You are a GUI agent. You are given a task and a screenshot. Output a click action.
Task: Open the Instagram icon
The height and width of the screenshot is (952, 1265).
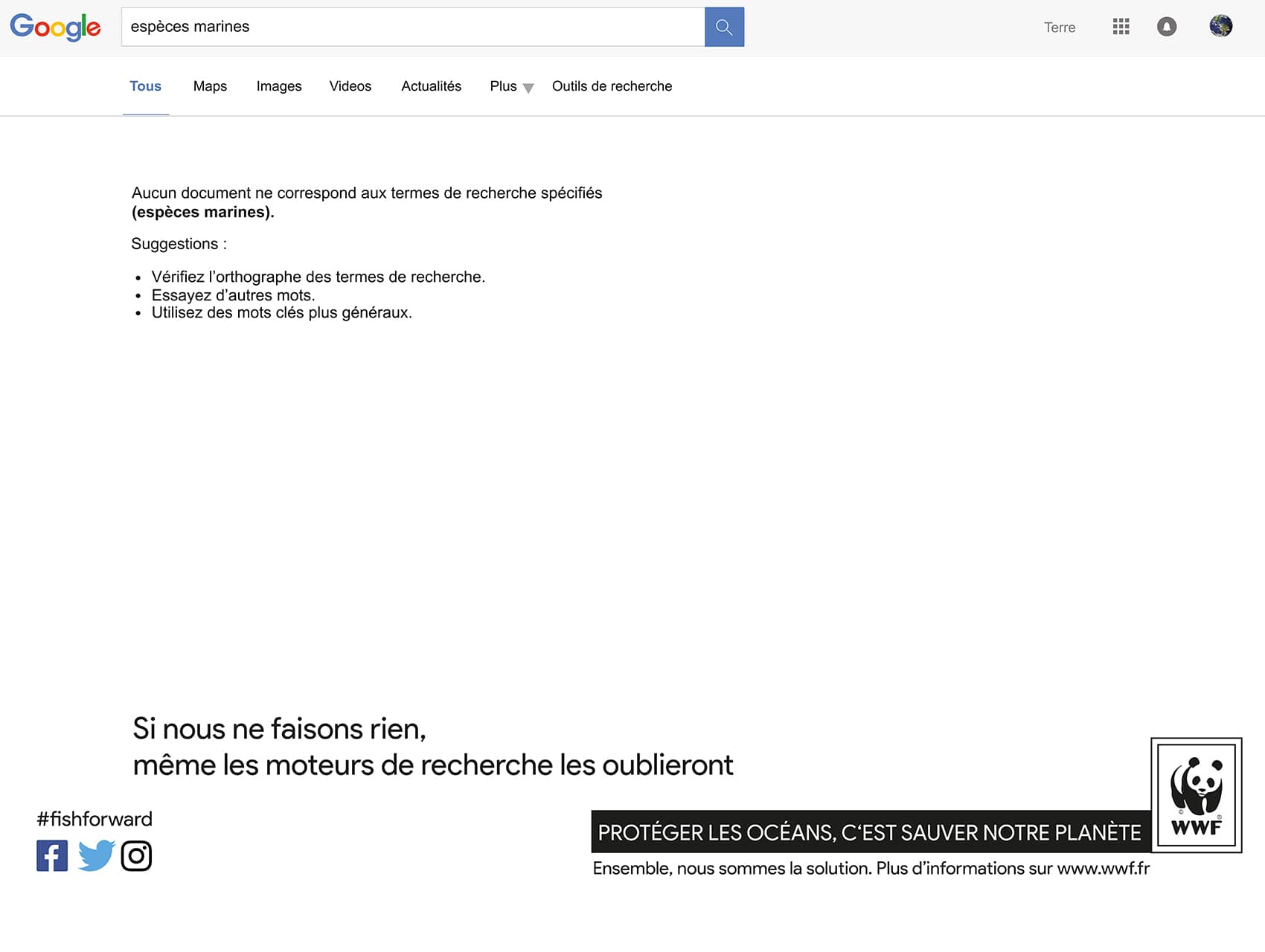[136, 855]
